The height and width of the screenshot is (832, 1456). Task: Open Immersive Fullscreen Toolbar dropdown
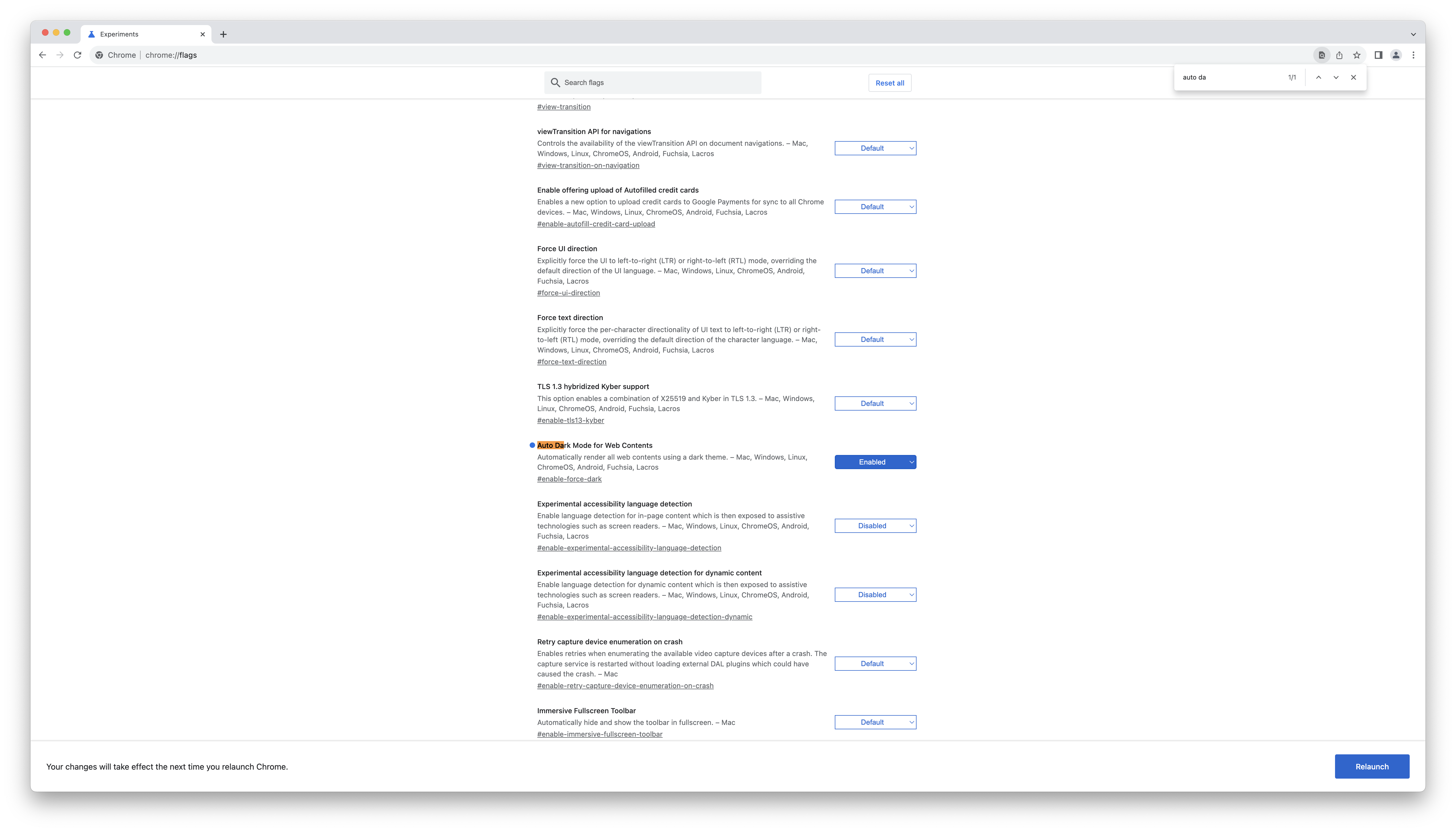click(875, 722)
